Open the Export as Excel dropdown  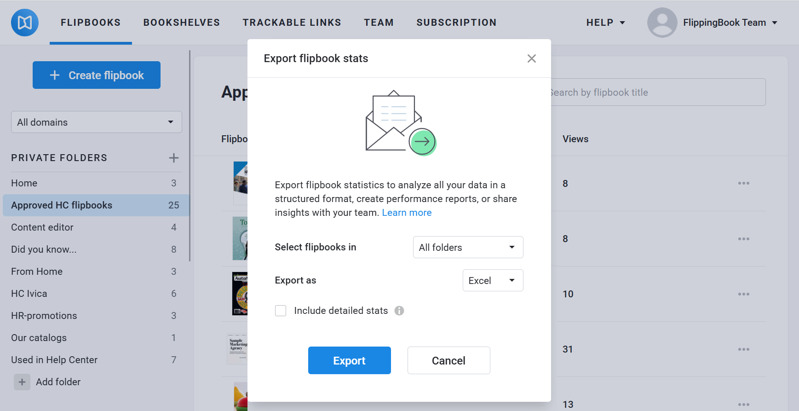click(x=492, y=281)
